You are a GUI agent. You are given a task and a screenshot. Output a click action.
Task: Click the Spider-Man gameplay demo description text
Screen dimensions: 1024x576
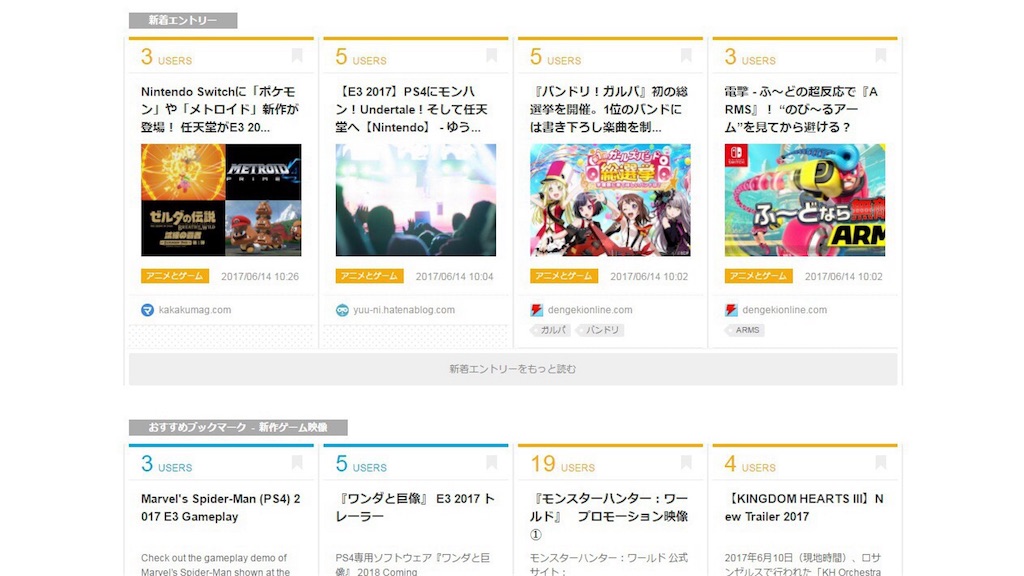pos(216,565)
